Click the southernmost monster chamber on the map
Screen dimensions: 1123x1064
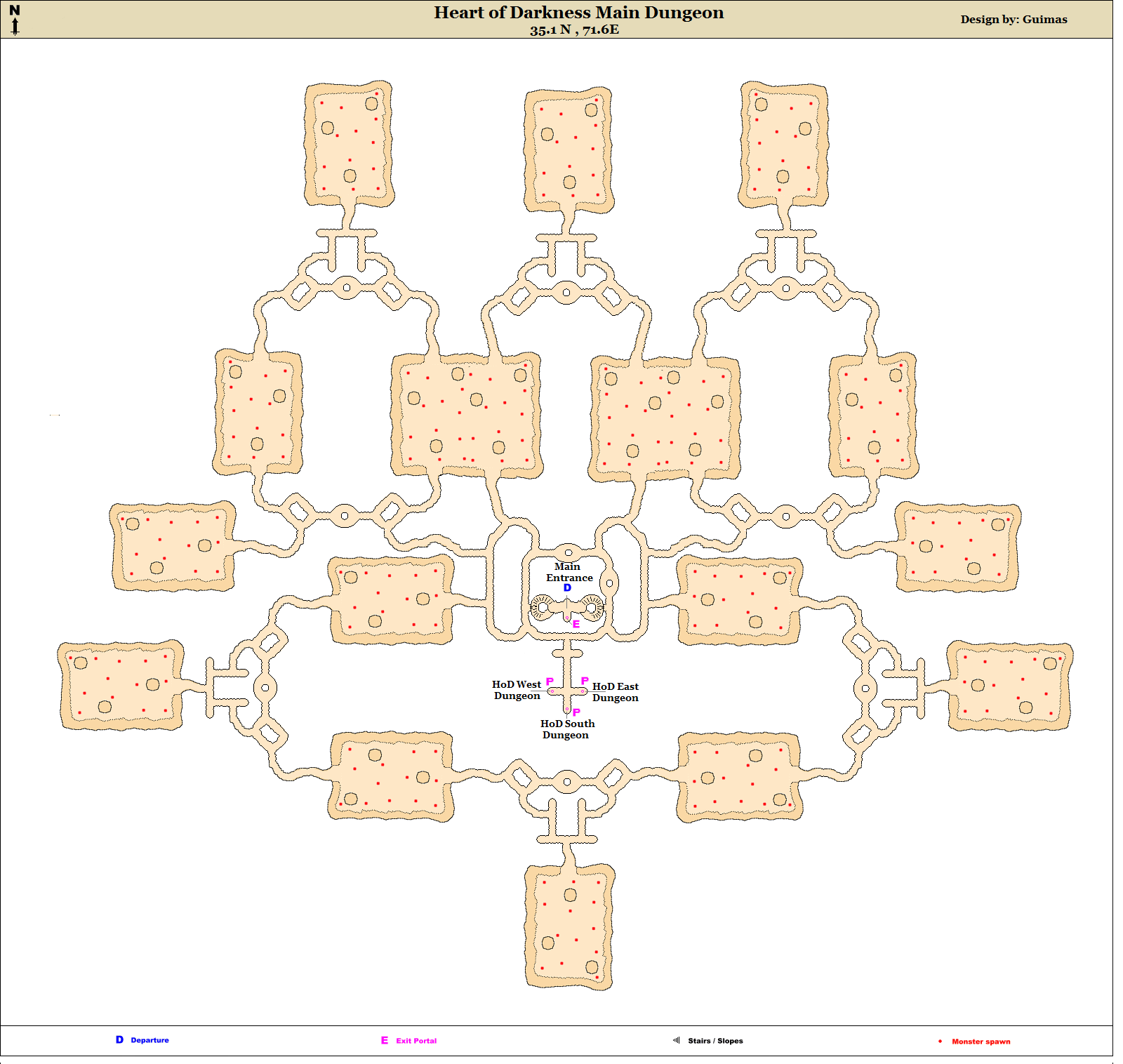(569, 927)
